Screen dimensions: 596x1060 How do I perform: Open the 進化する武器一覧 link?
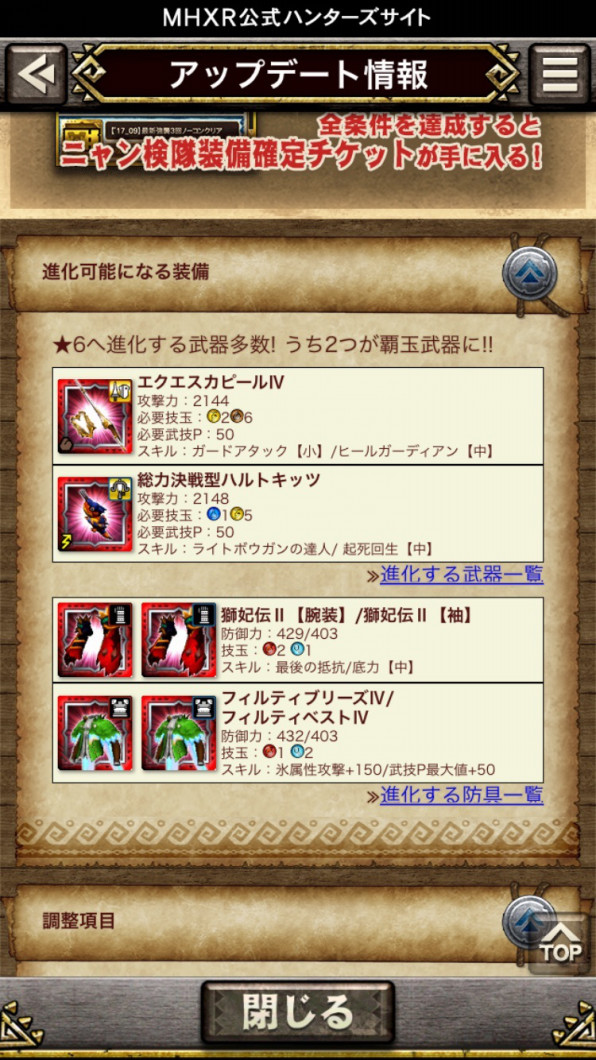coord(462,575)
